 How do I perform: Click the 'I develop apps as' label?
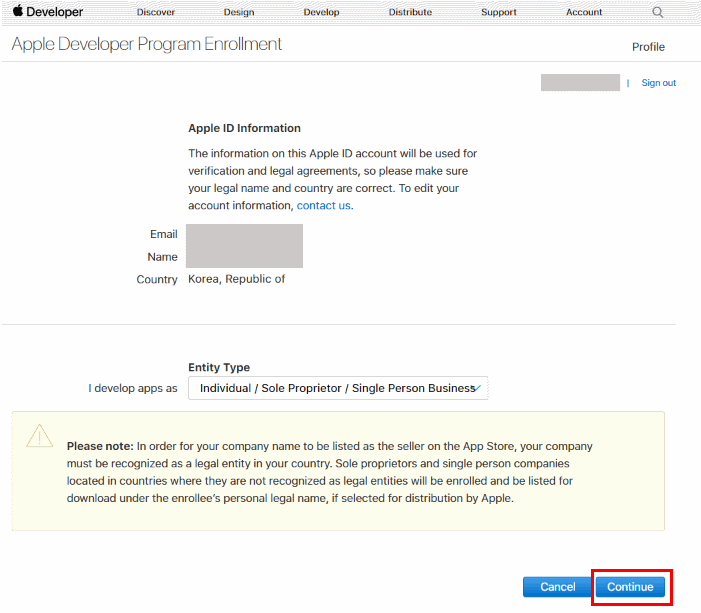pyautogui.click(x=133, y=388)
